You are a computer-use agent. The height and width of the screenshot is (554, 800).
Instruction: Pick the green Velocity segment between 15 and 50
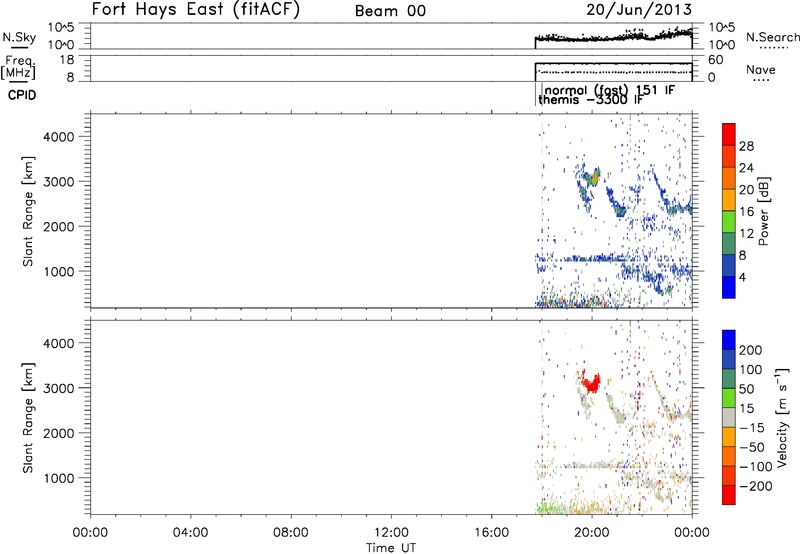coord(729,398)
